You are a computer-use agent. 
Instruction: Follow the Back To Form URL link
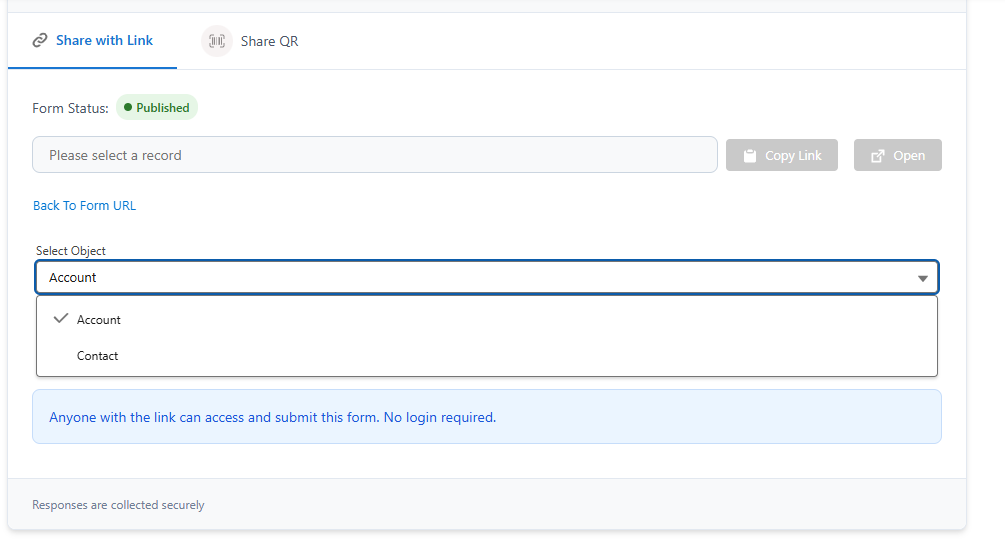(x=85, y=206)
